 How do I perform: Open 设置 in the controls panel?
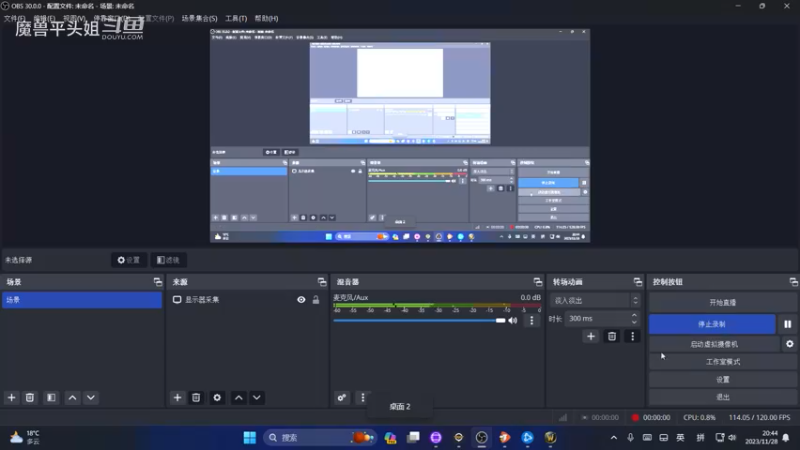coord(722,380)
